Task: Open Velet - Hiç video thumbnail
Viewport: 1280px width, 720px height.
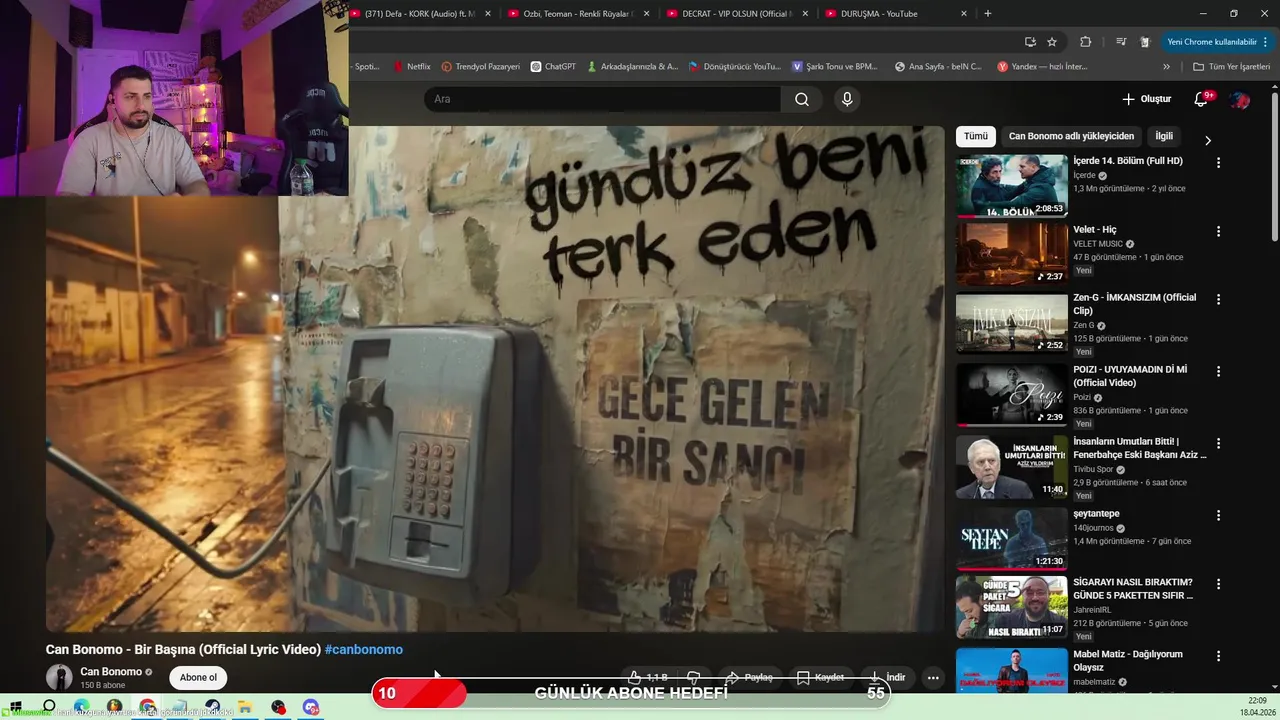Action: coord(1012,254)
